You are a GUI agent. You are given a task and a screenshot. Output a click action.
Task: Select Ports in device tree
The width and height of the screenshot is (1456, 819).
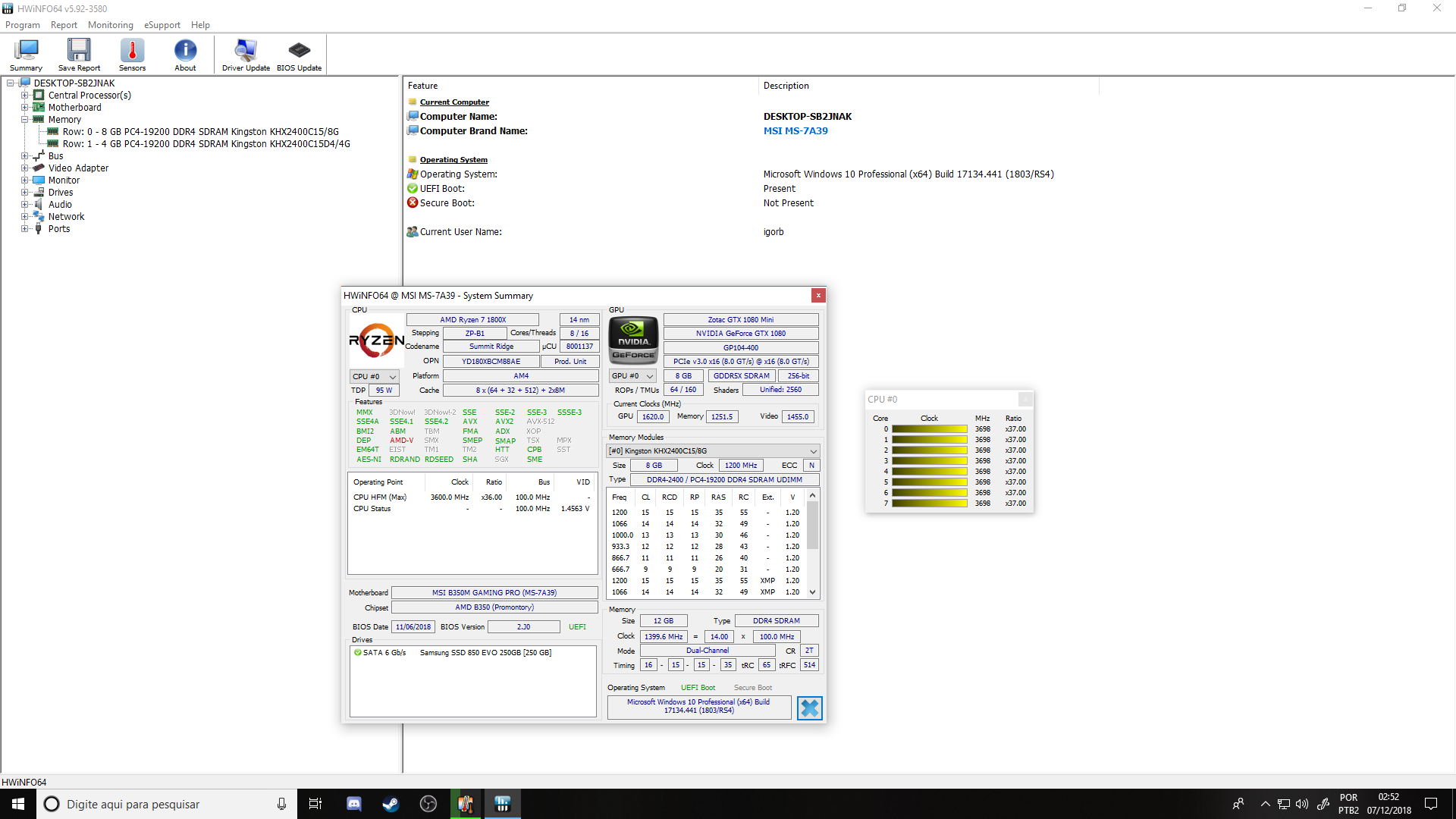click(59, 229)
